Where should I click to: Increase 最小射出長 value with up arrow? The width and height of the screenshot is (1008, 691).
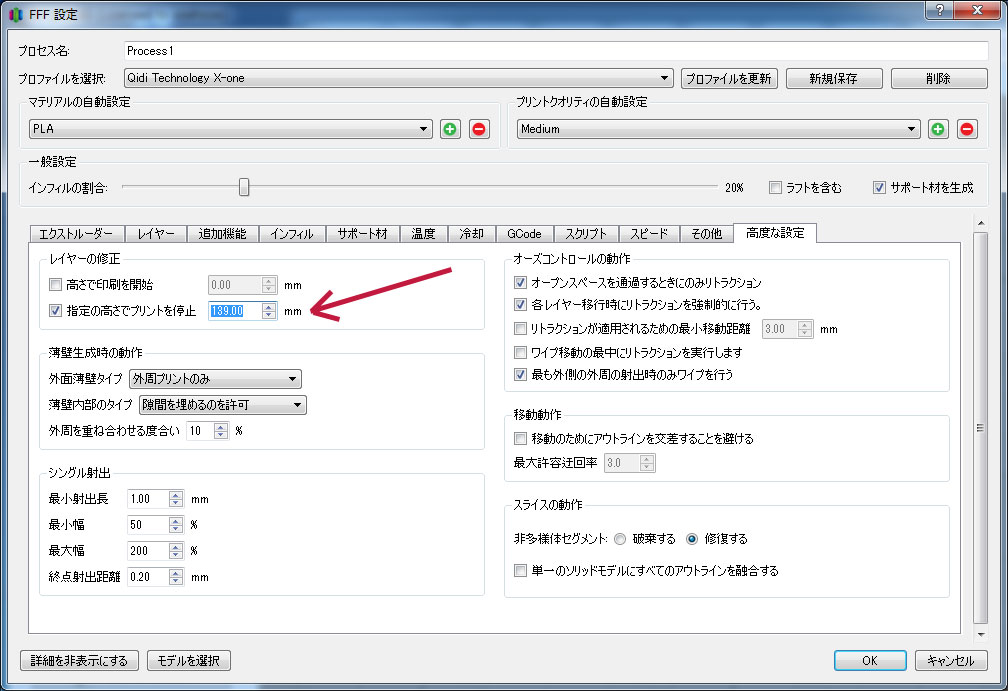pyautogui.click(x=176, y=495)
